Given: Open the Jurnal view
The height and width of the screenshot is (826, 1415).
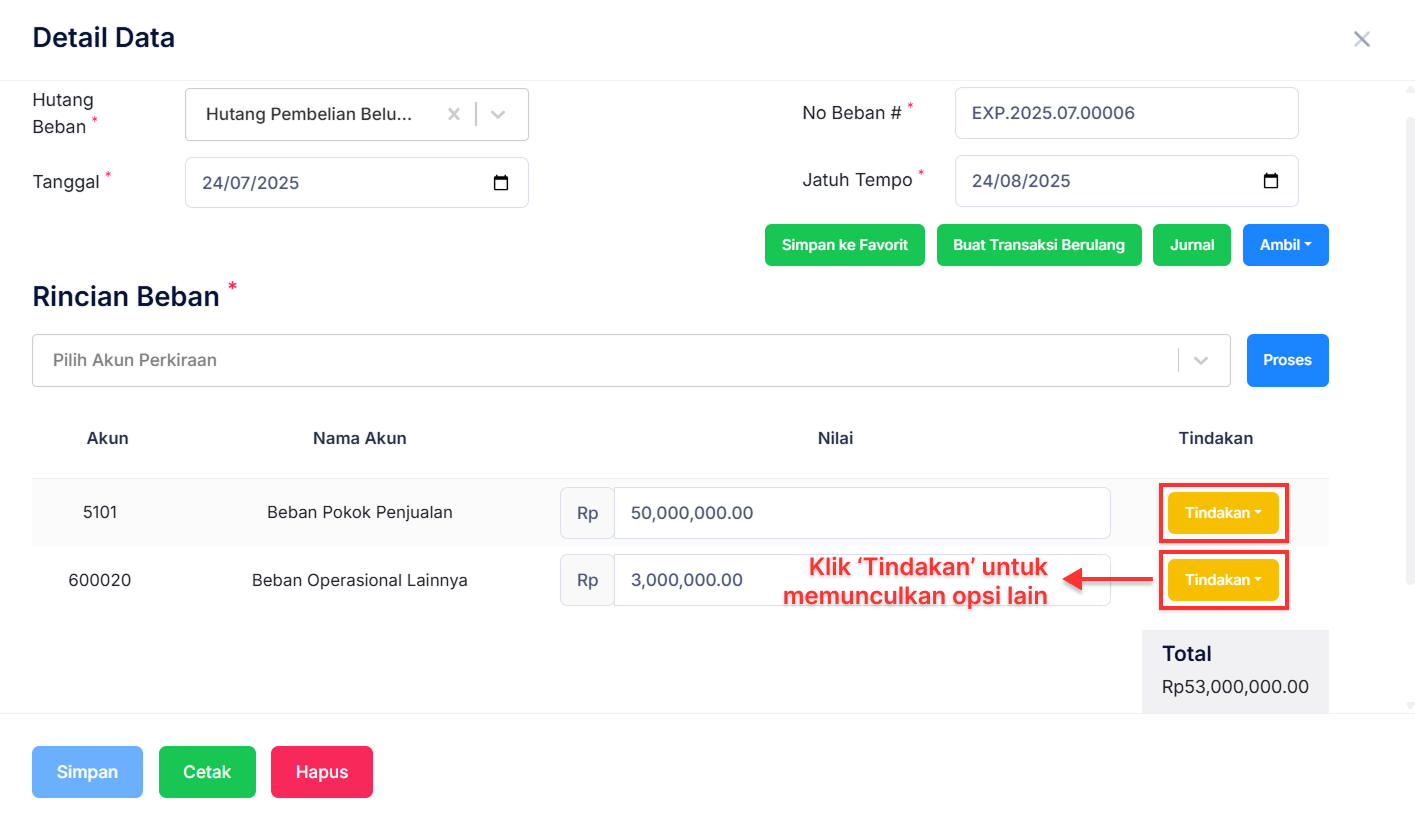Looking at the screenshot, I should click(1191, 244).
